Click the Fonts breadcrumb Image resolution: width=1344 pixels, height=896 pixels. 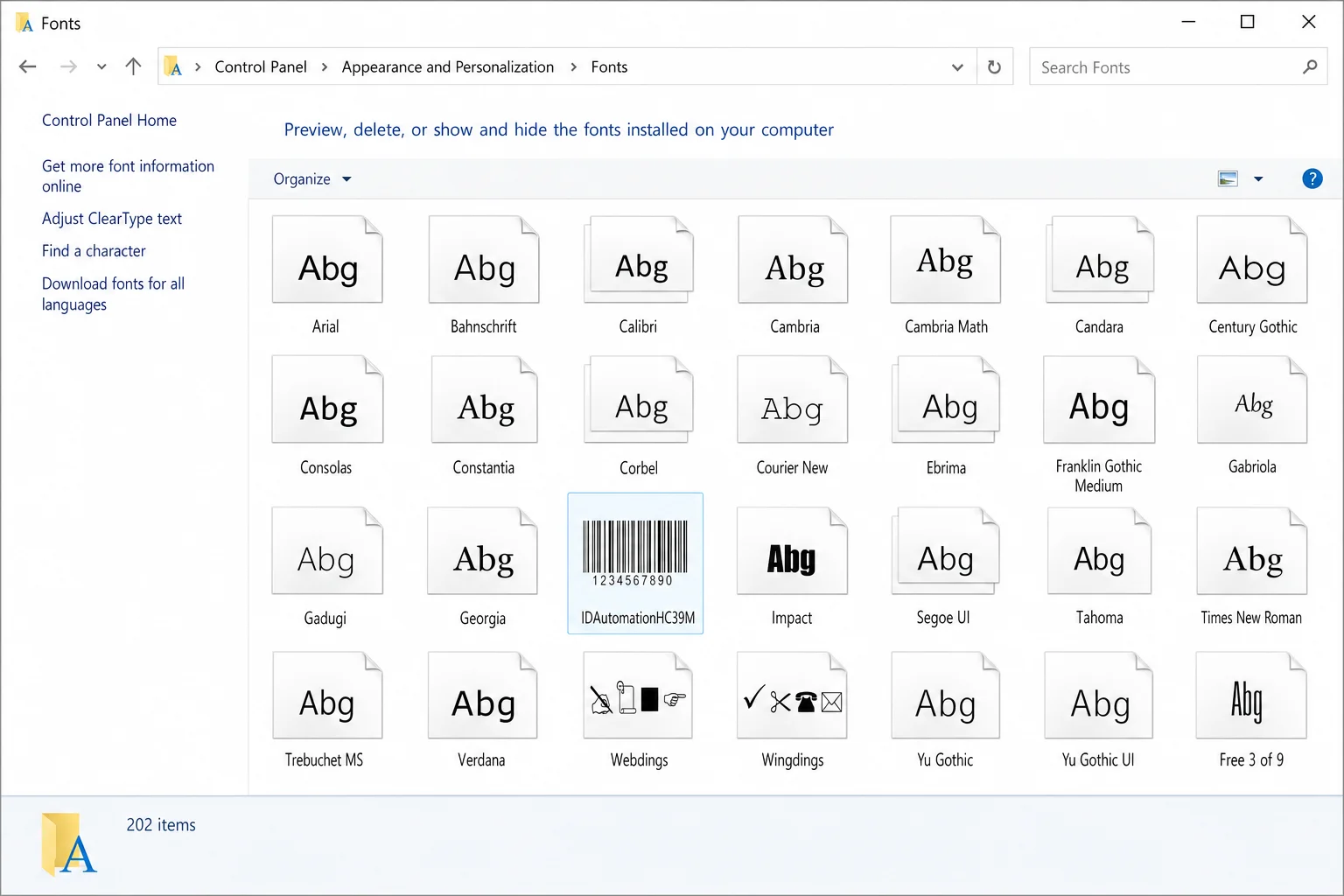pyautogui.click(x=609, y=67)
